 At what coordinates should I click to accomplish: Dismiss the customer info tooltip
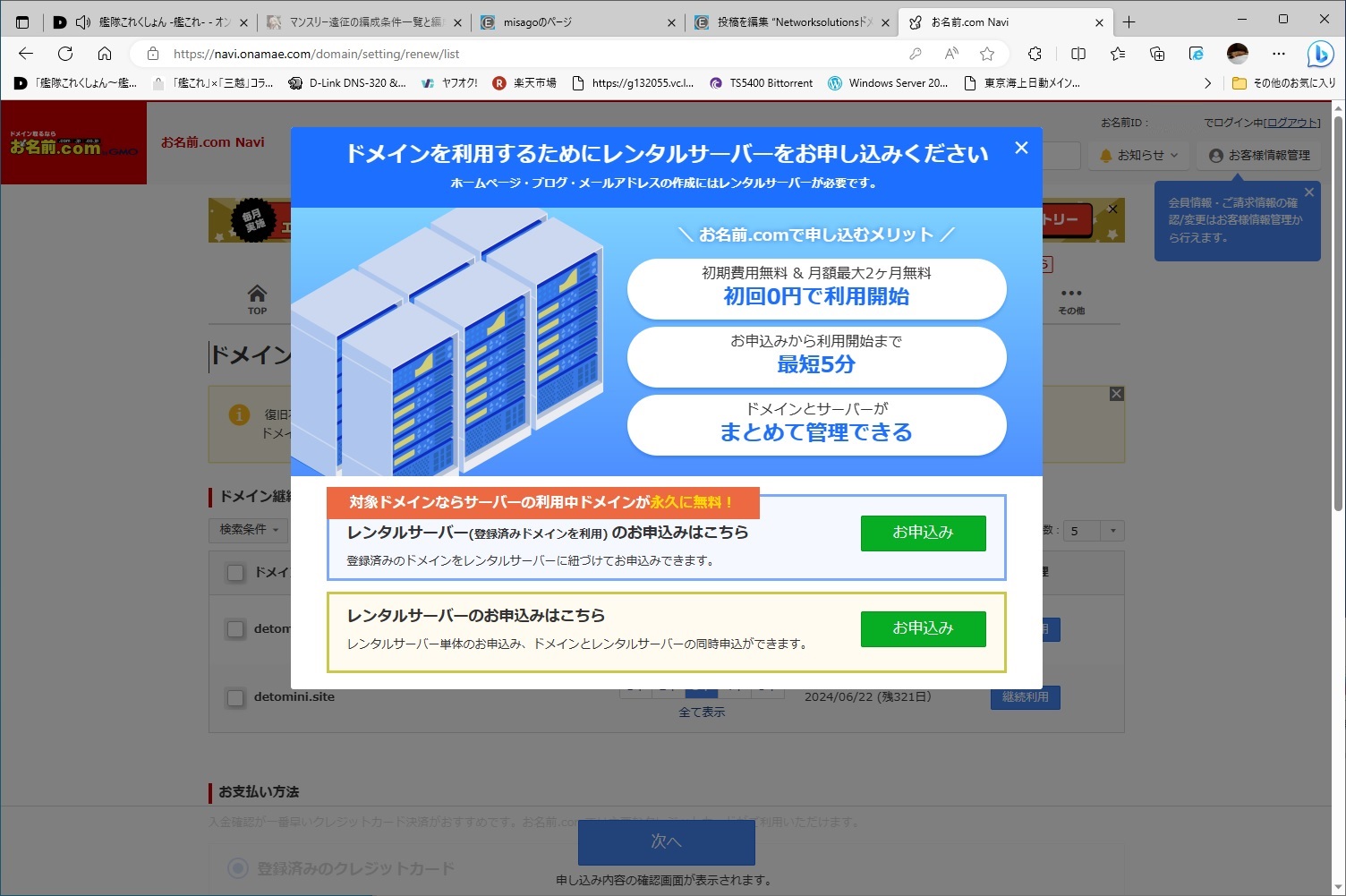pos(1309,192)
